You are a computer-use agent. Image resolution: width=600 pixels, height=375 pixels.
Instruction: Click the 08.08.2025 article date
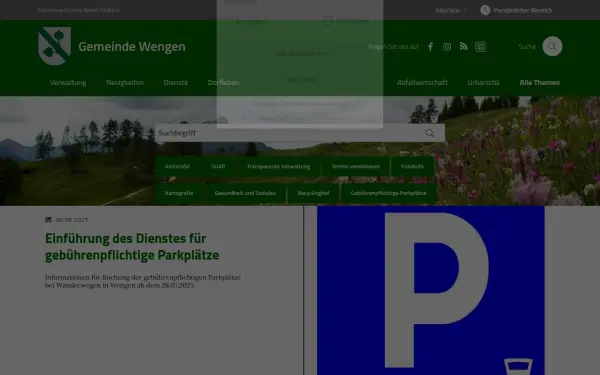click(72, 220)
